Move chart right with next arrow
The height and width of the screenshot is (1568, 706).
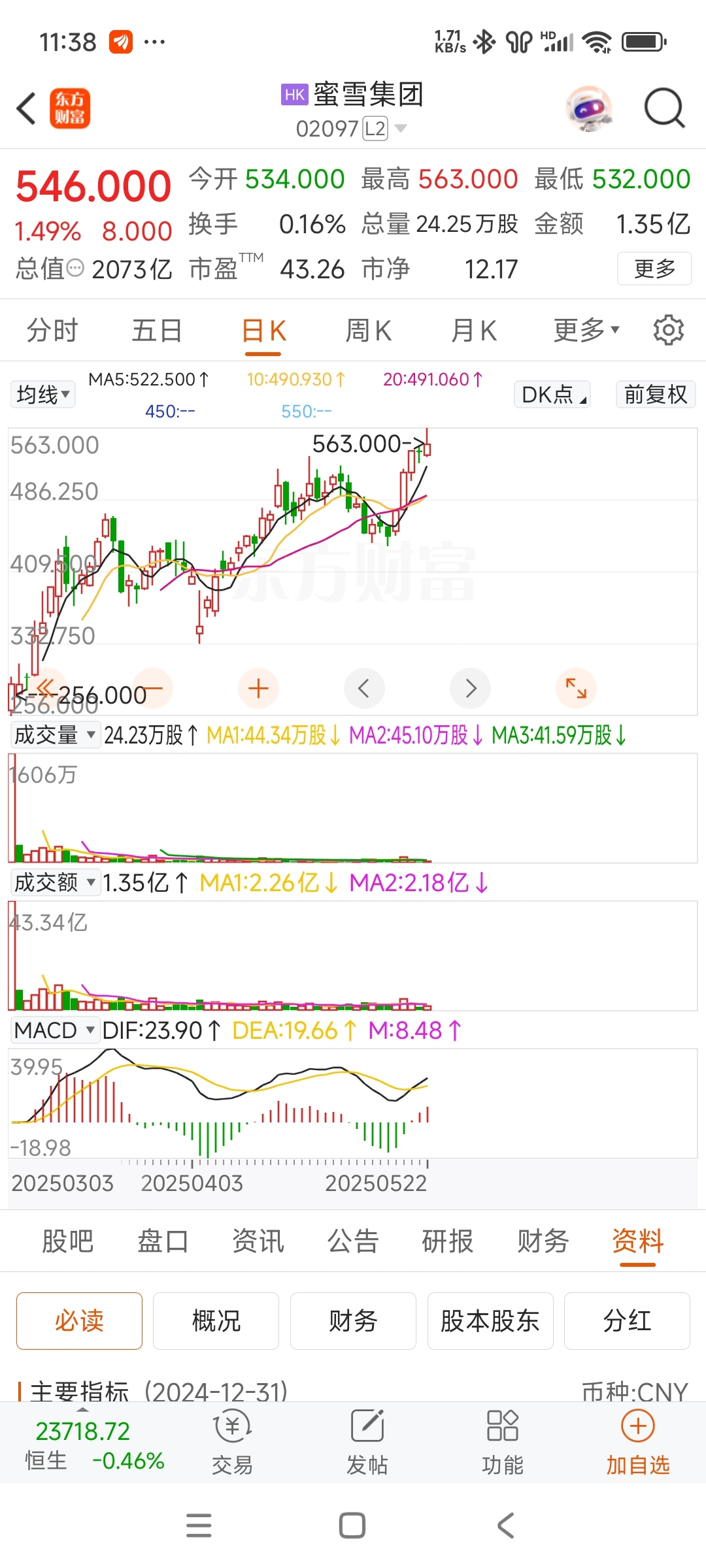coord(470,688)
